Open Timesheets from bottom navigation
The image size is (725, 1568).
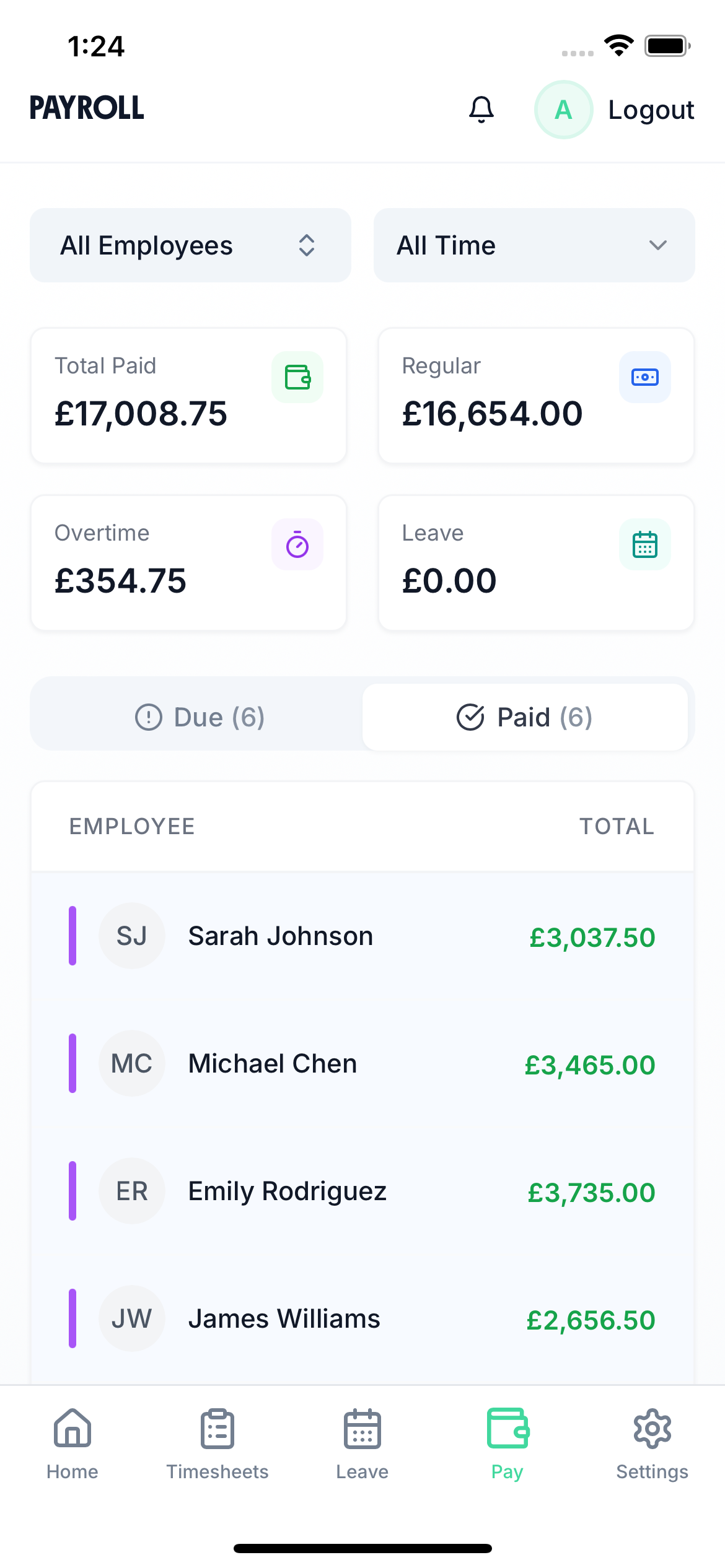click(x=217, y=1442)
